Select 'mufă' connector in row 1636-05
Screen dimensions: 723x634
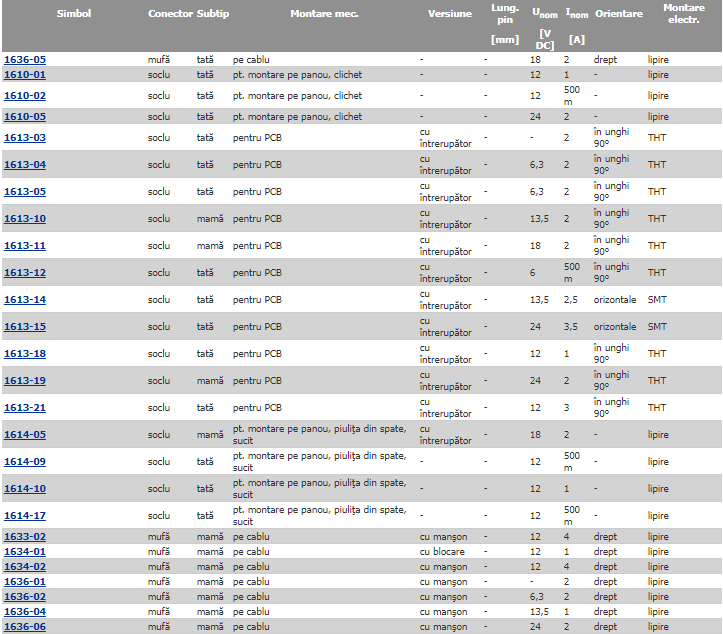[159, 59]
